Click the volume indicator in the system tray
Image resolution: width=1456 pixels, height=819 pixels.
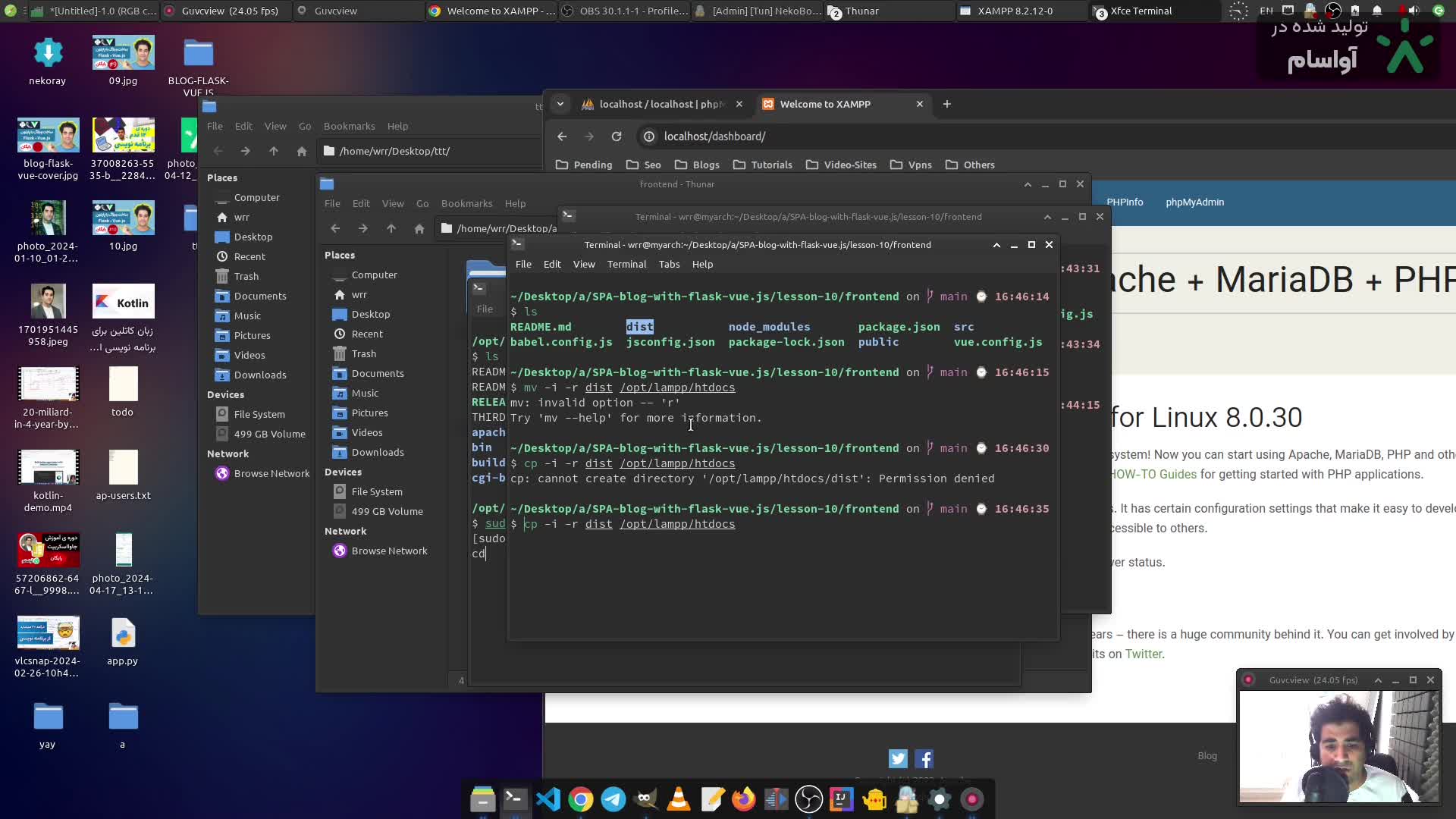point(1413,11)
